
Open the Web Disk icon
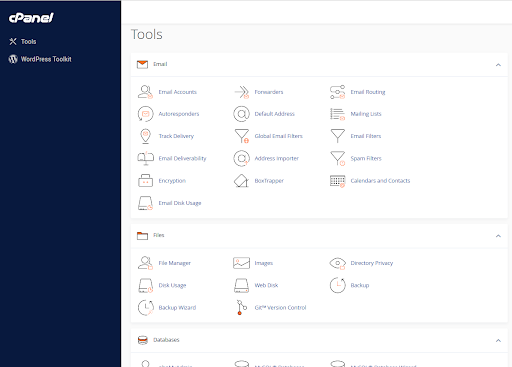[x=241, y=285]
